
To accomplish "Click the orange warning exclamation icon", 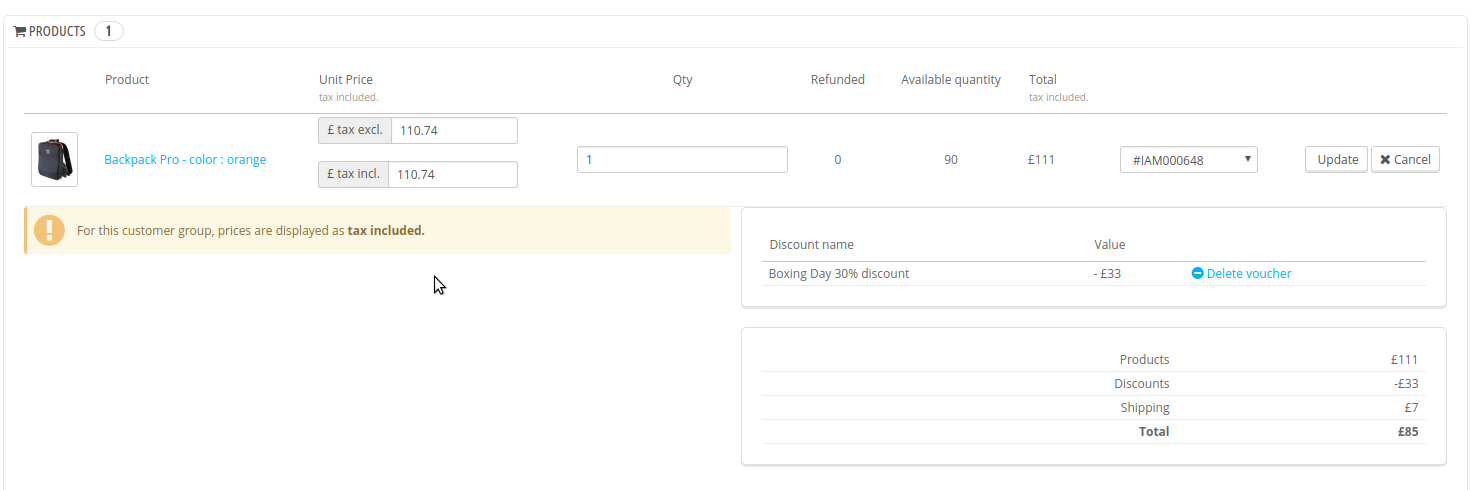I will click(49, 230).
